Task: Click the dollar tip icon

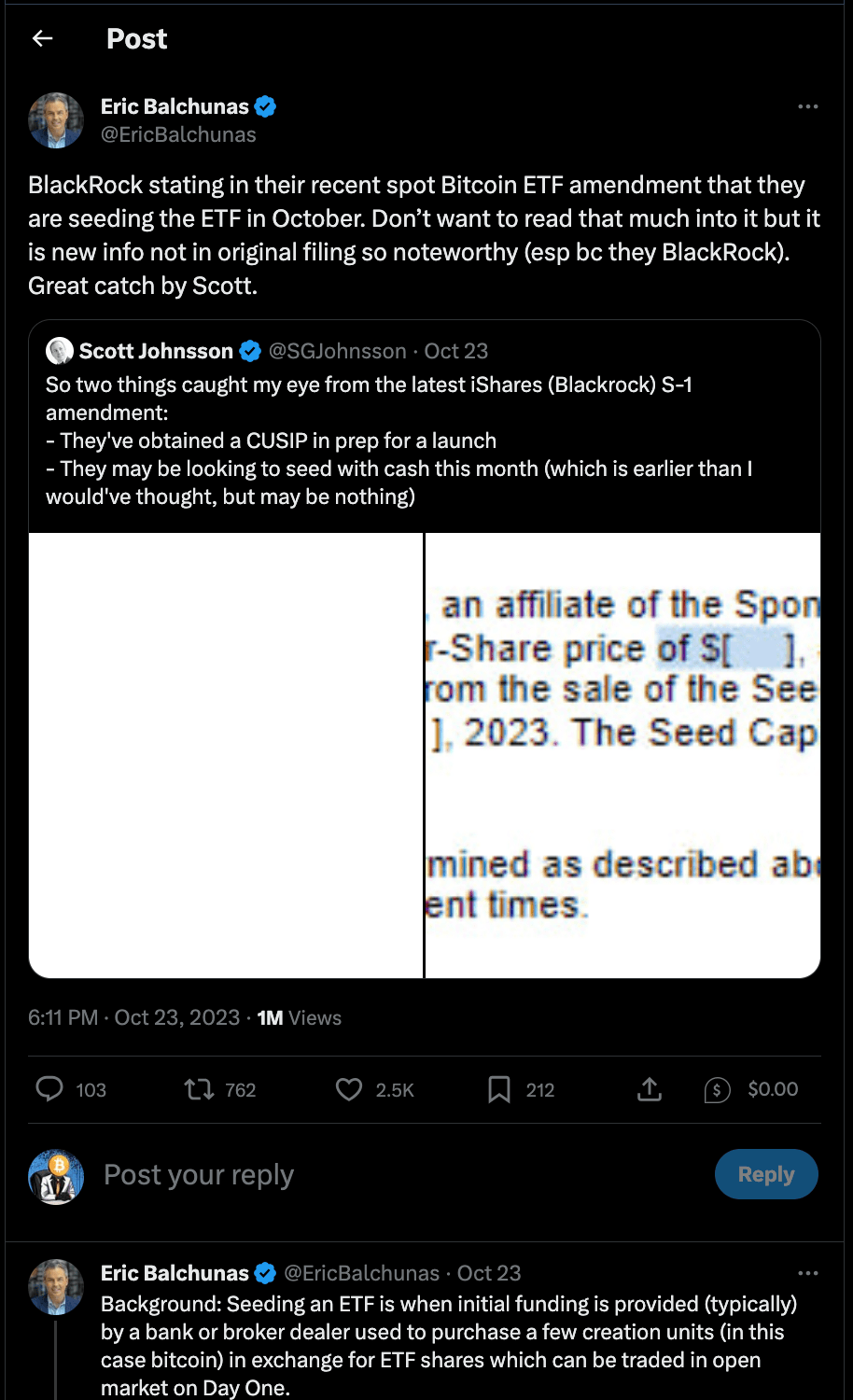Action: [717, 1089]
